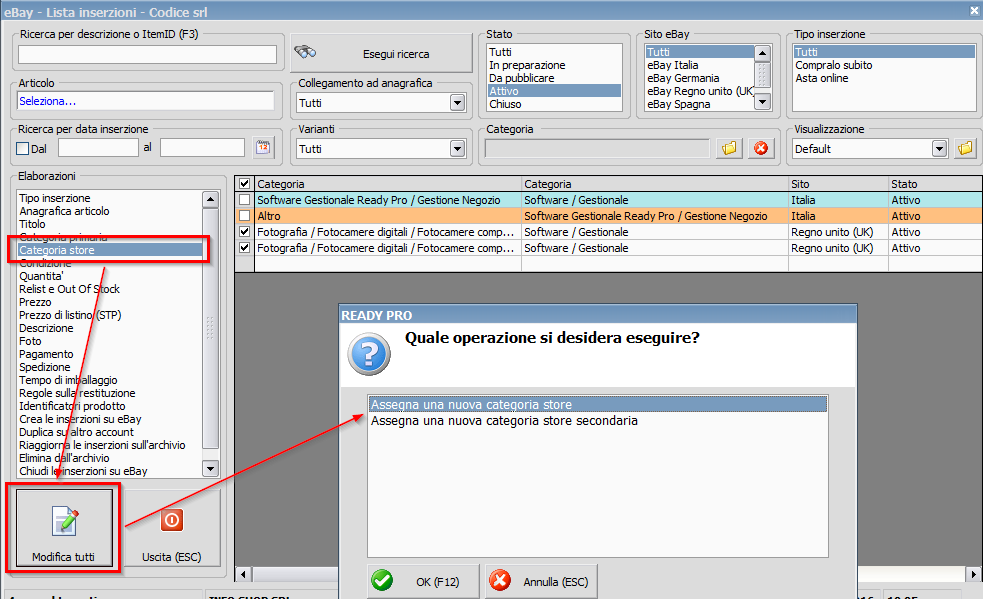Focus the Dal start date field
Image resolution: width=983 pixels, height=599 pixels.
pyautogui.click(x=98, y=148)
